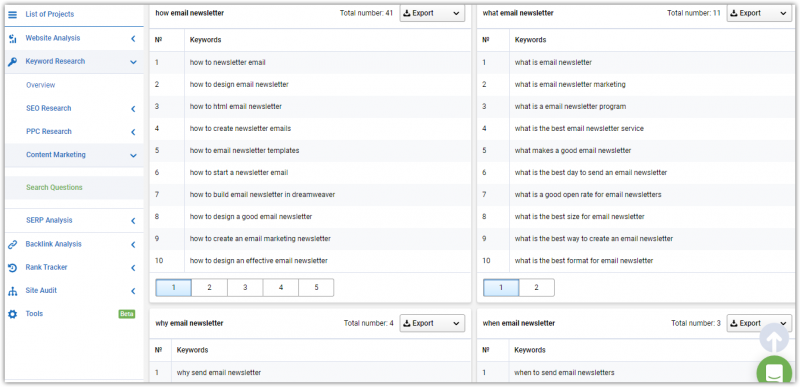The image size is (800, 387).
Task: Click the Keyword Research key icon
Action: (x=13, y=62)
